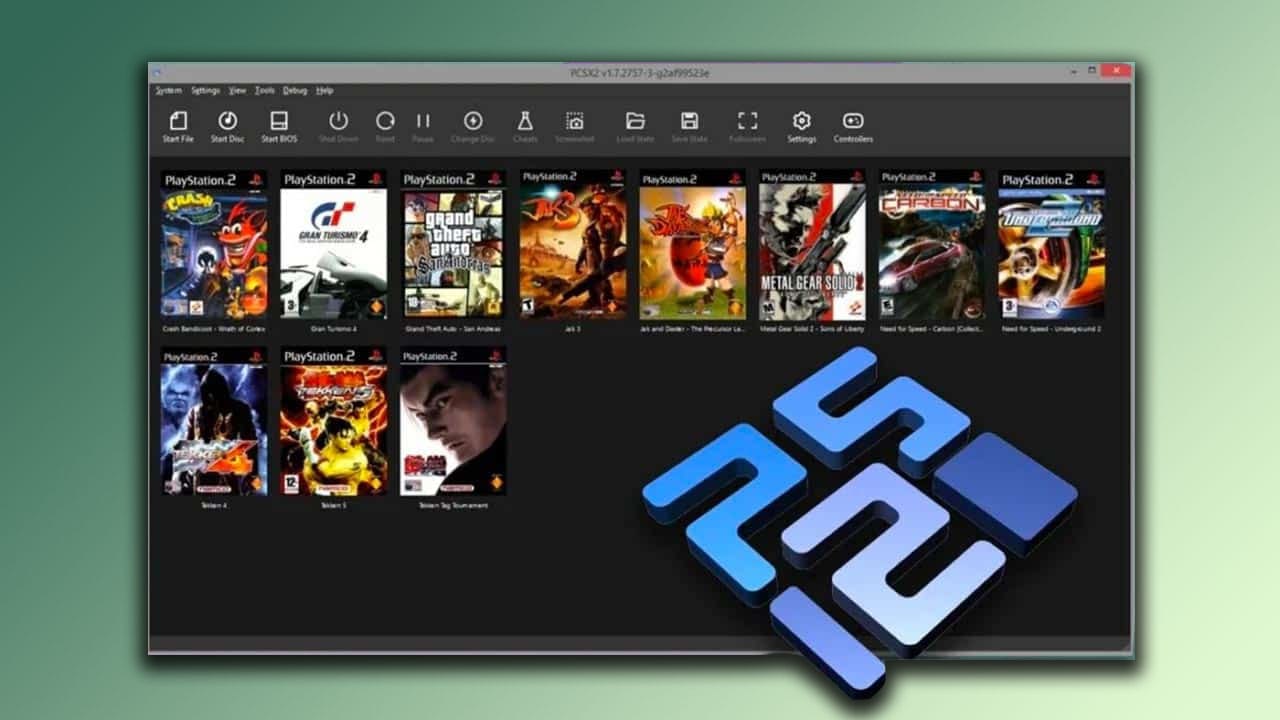Switch to Fullscreen using the toolbar icon

point(747,121)
